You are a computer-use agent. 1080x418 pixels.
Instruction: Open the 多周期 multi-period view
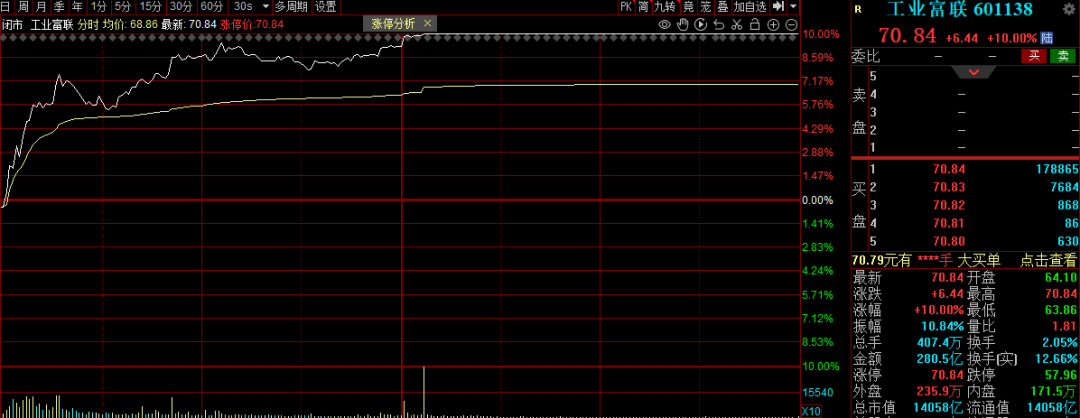[x=291, y=7]
